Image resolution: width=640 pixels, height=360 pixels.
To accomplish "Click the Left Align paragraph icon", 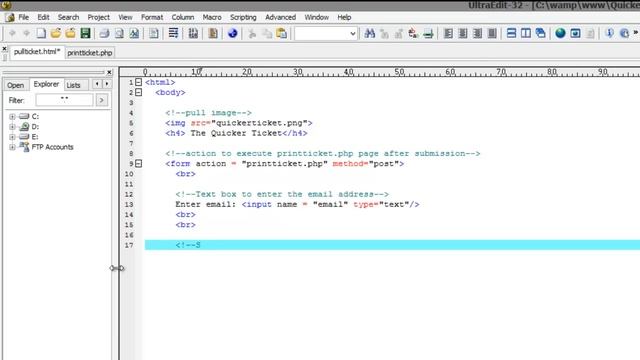I will click(448, 33).
